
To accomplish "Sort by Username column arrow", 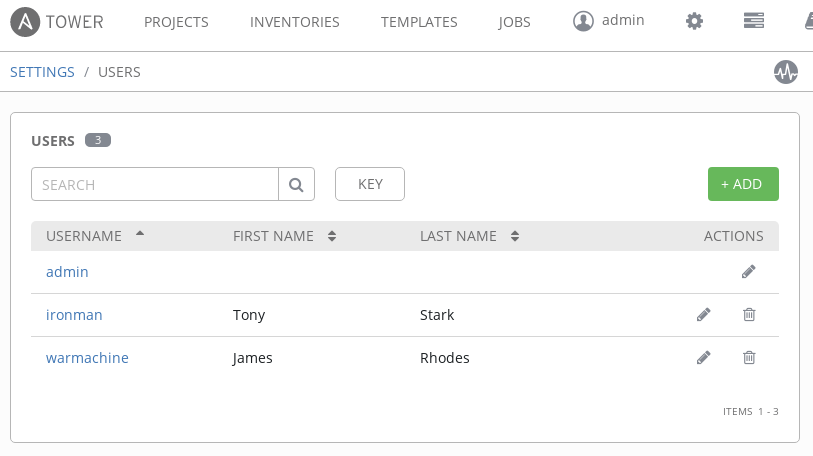I will 140,234.
